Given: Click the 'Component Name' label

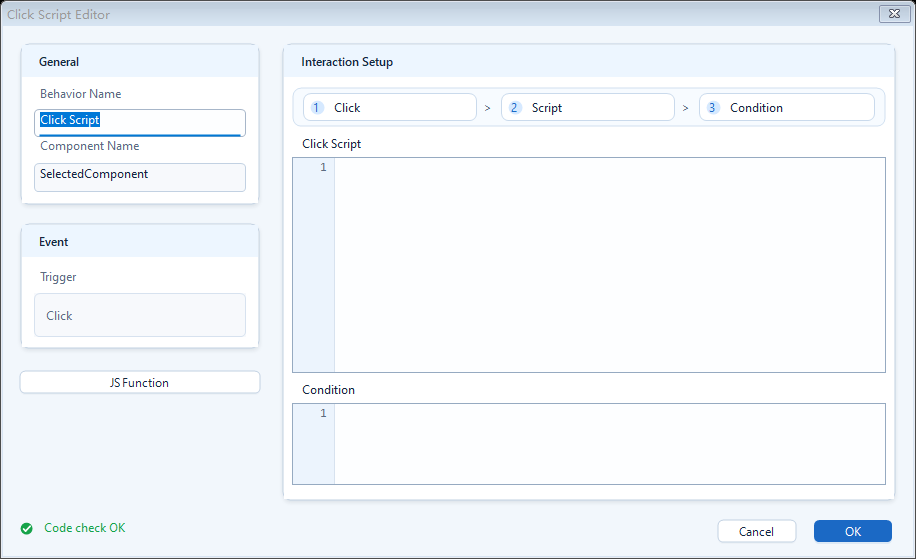Looking at the screenshot, I should pos(89,145).
